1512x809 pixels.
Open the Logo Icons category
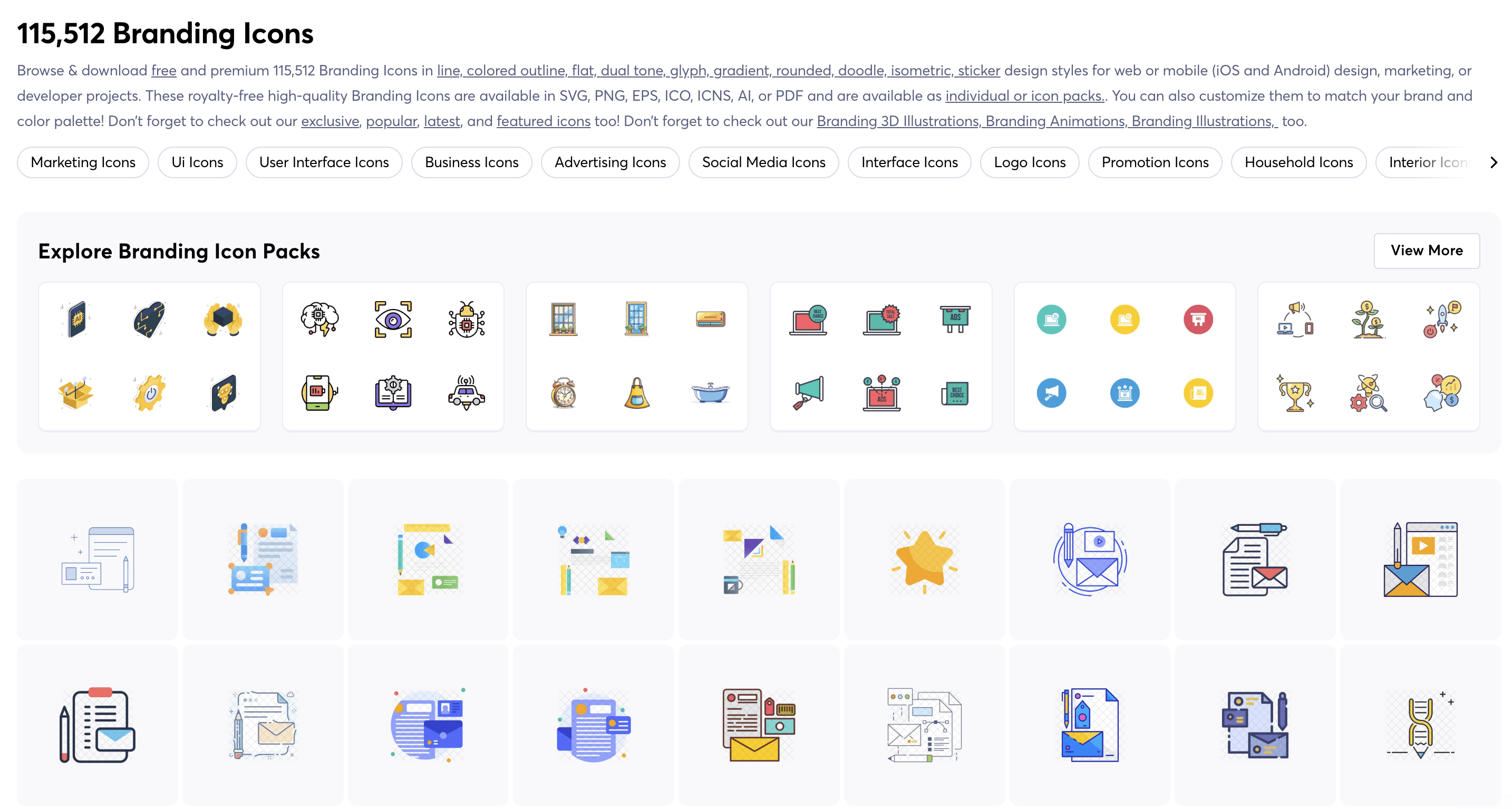[1029, 162]
